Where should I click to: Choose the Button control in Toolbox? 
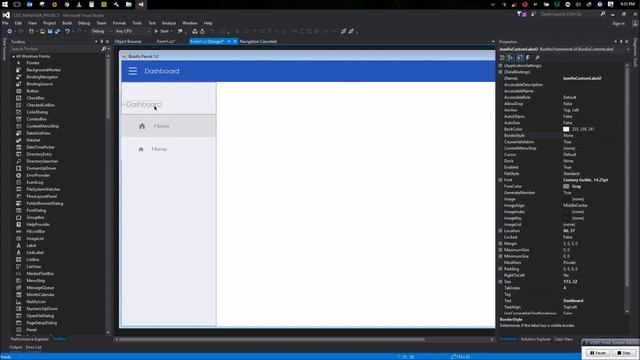[x=32, y=91]
